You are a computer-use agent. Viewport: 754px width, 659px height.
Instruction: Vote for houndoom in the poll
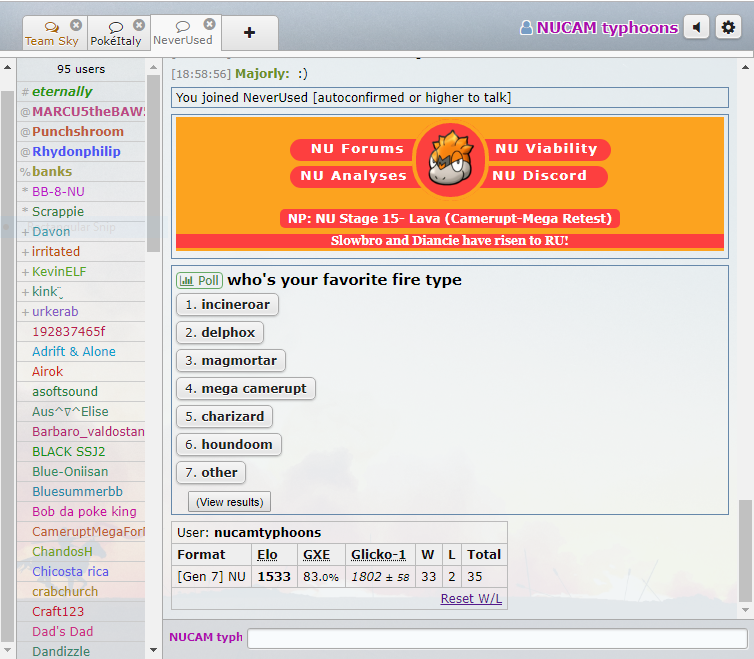click(229, 444)
